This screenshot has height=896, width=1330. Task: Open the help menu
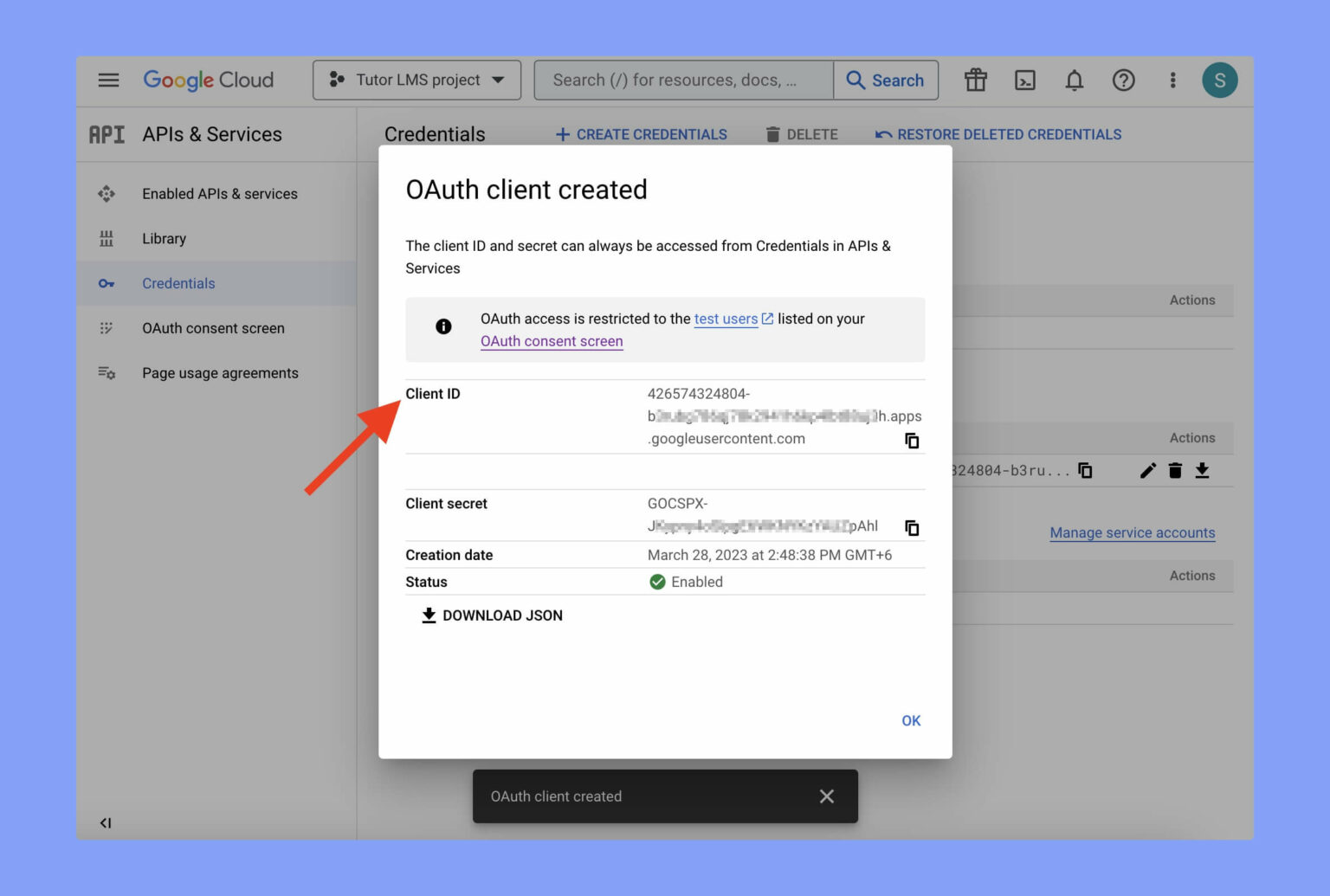[x=1123, y=80]
